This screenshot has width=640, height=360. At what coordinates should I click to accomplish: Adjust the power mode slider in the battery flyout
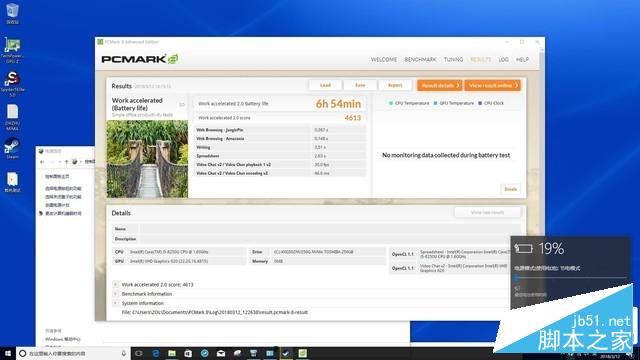(x=570, y=278)
